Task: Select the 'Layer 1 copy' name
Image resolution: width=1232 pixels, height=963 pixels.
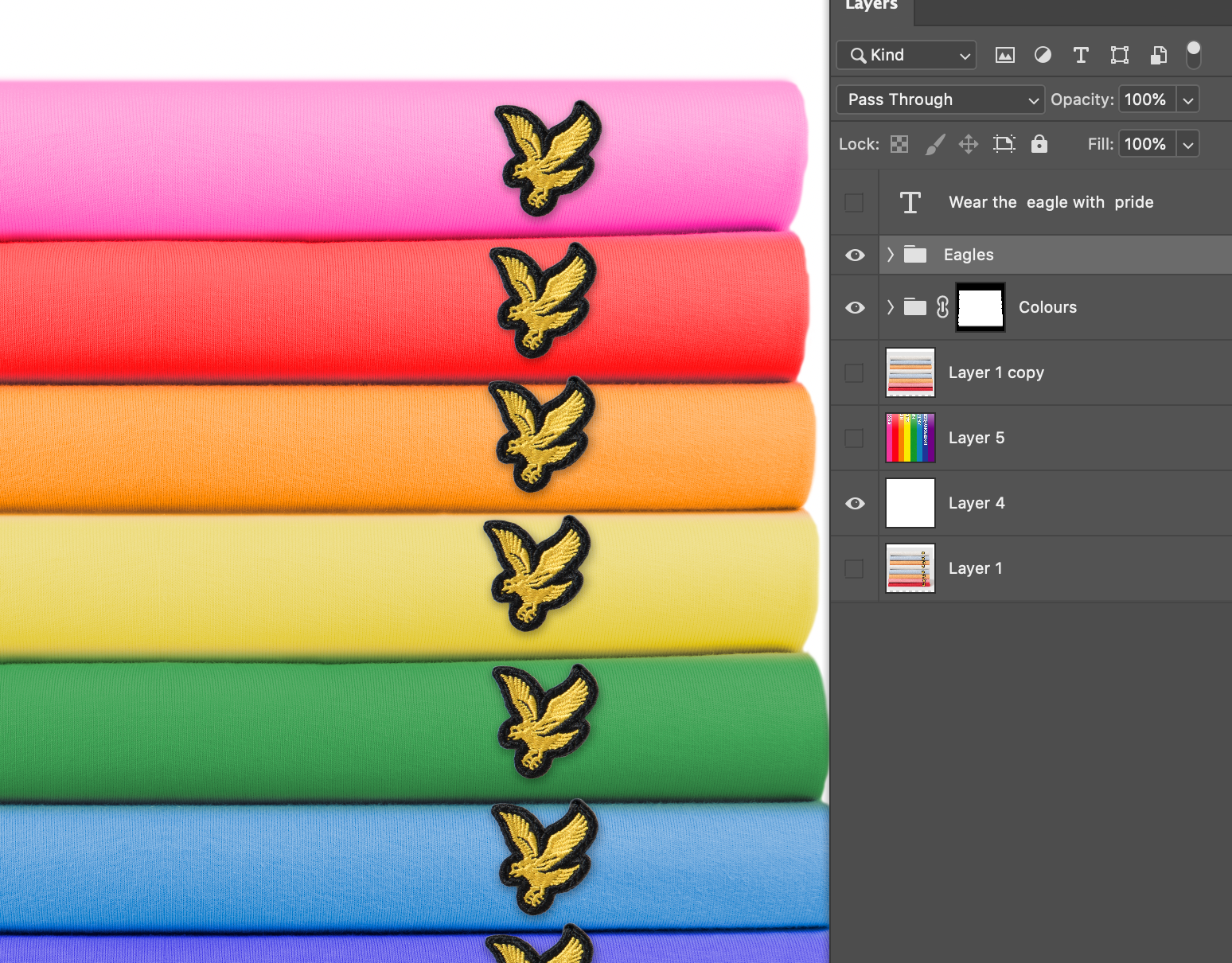Action: click(996, 372)
